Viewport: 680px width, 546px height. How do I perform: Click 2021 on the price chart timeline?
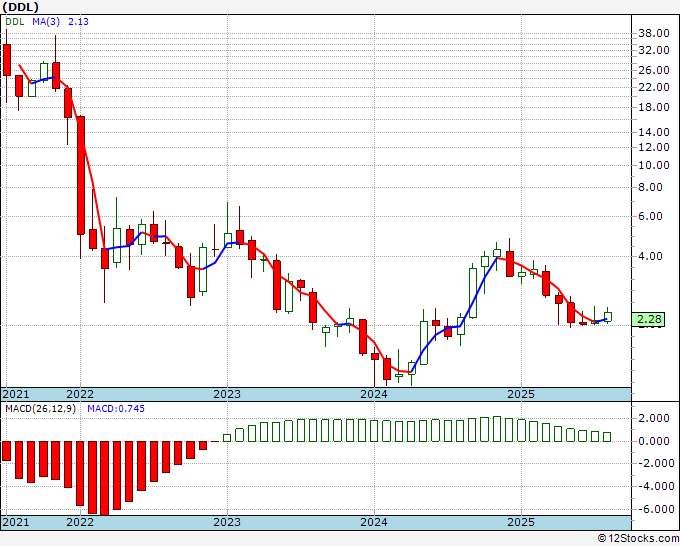pyautogui.click(x=16, y=394)
